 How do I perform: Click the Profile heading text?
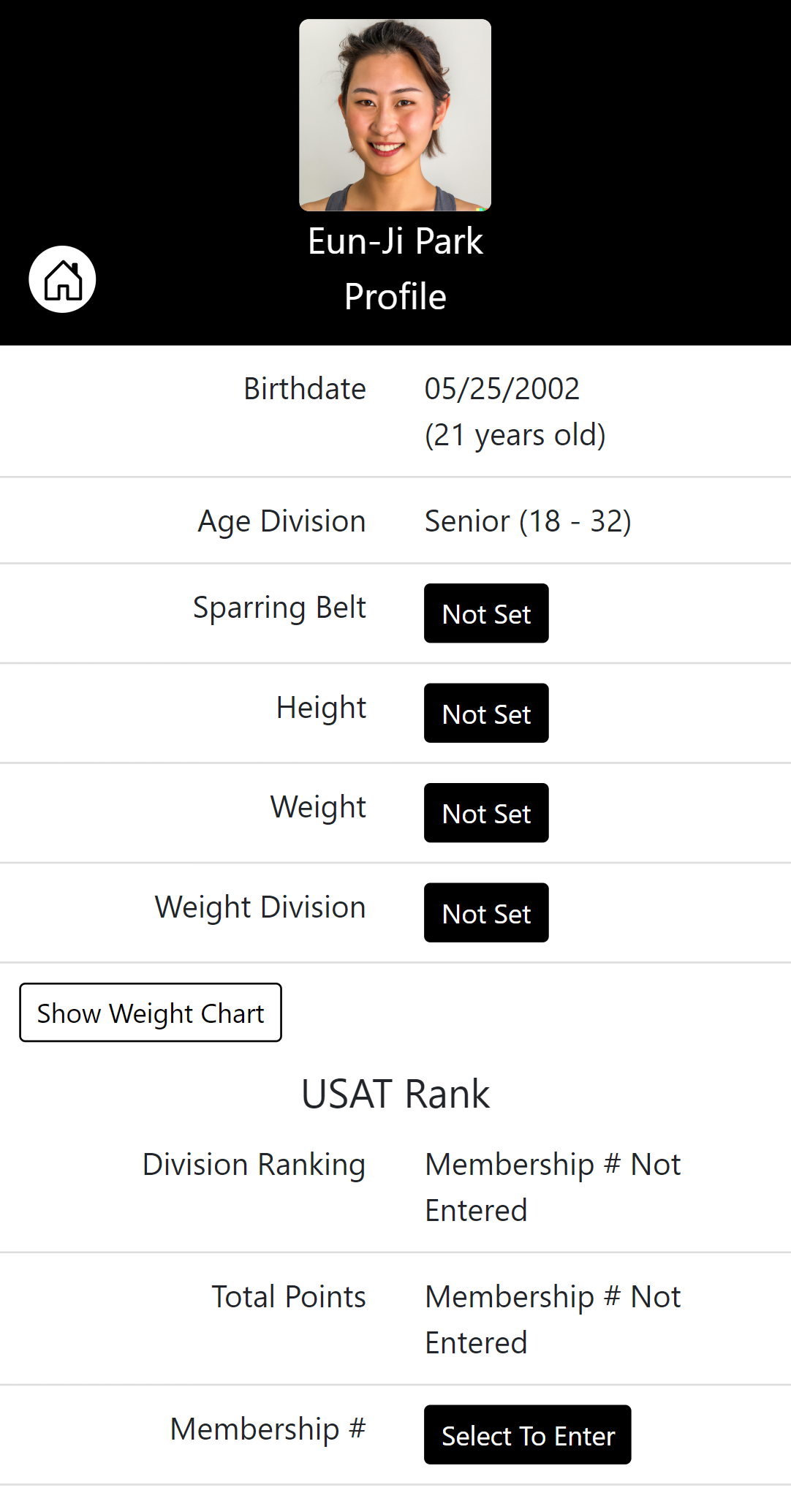[x=395, y=297]
